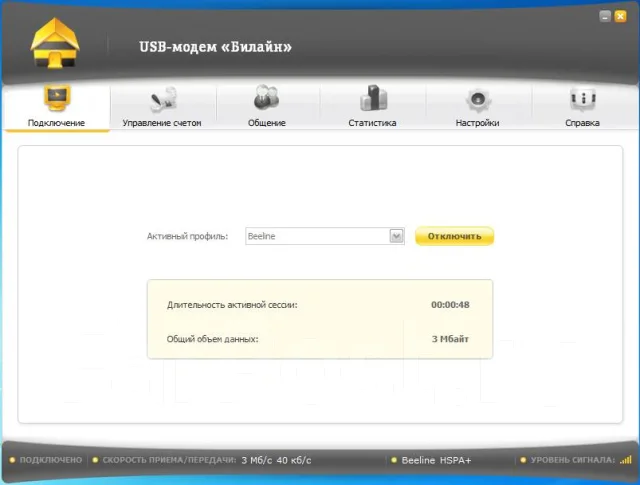This screenshot has height=485, width=640.
Task: Minimize the USB-модем window
Action: tap(605, 16)
